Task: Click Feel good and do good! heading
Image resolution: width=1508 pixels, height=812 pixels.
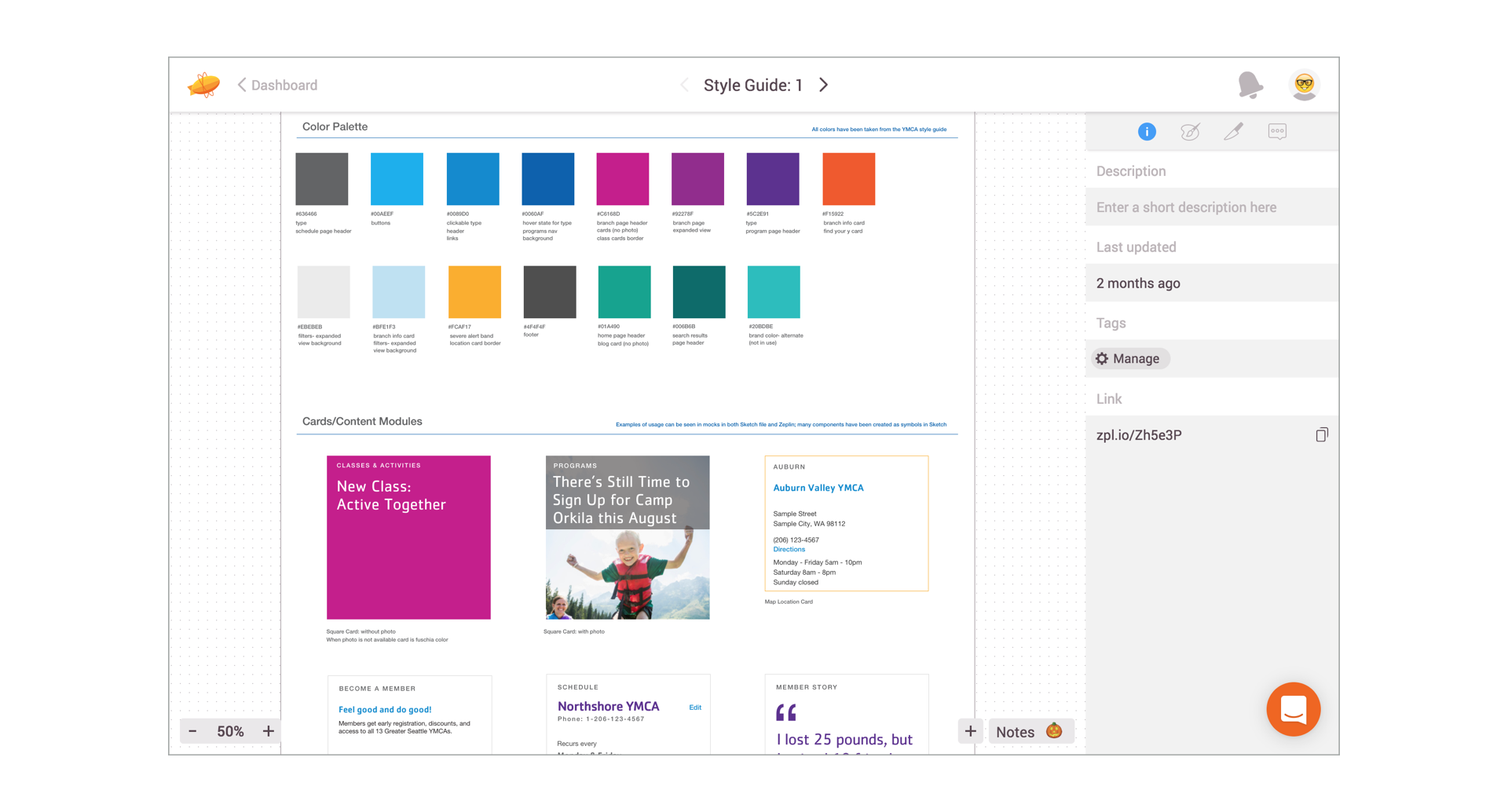Action: point(385,709)
